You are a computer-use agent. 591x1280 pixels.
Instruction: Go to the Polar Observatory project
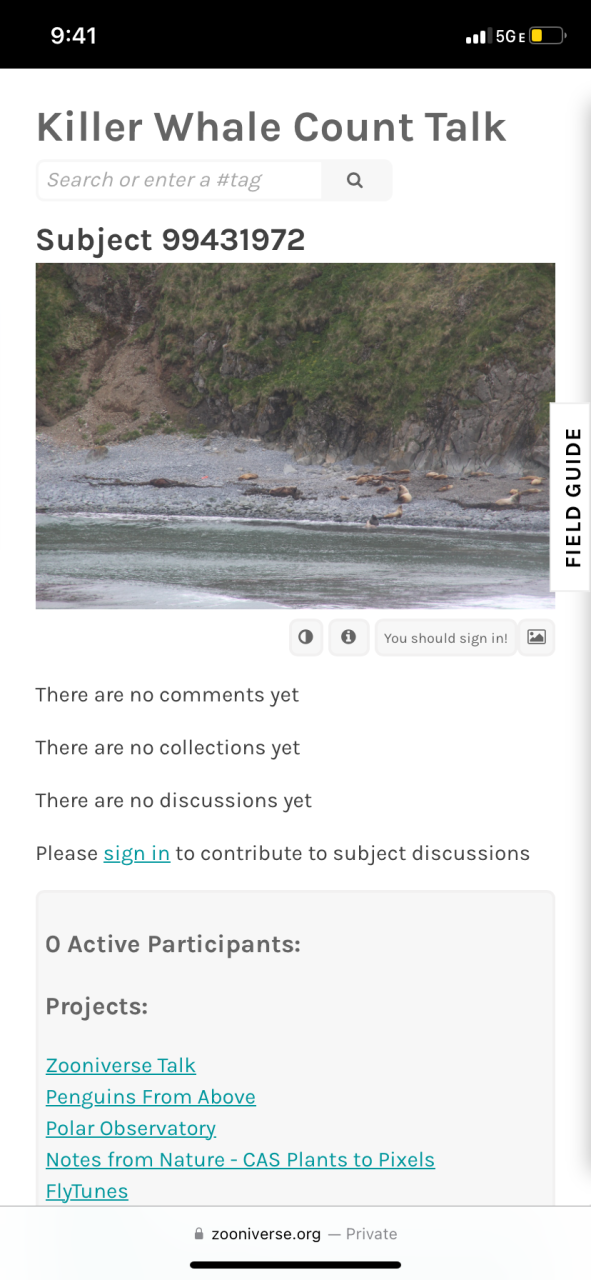click(131, 1128)
